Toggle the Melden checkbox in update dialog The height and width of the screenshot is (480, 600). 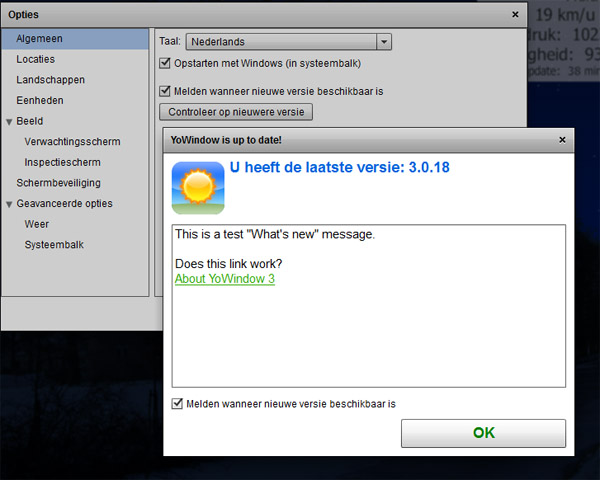[x=178, y=404]
